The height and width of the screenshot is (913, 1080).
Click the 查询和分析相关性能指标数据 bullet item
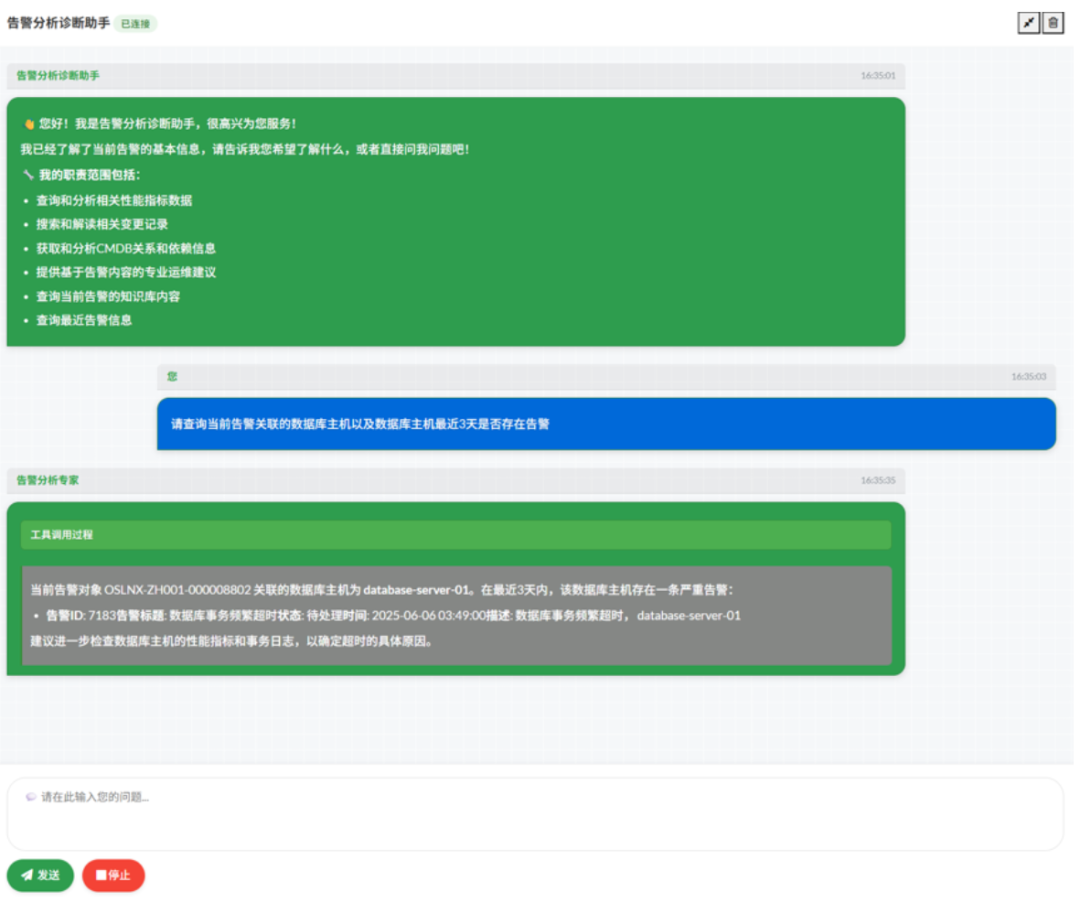(114, 201)
